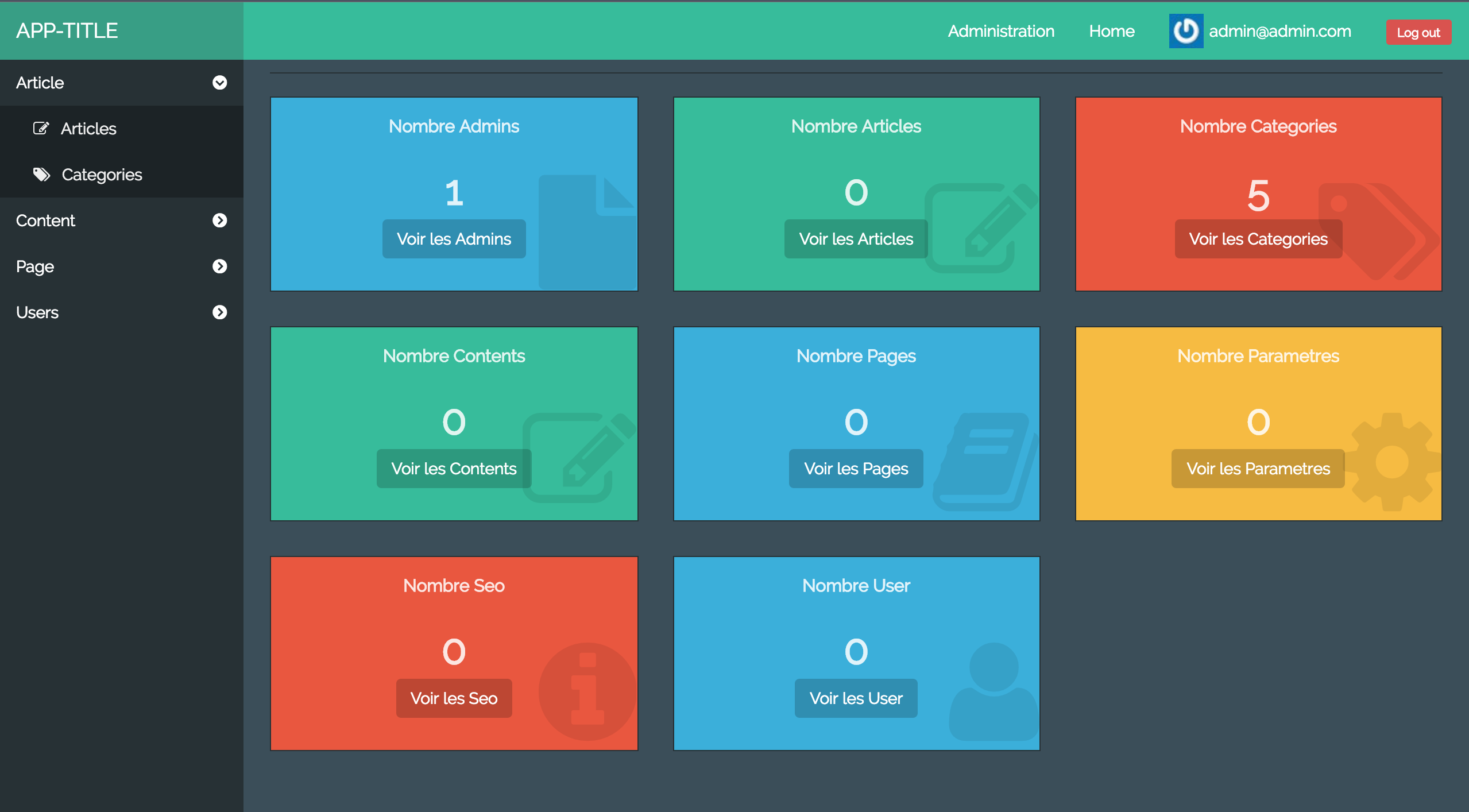Click Voir les Articles button
Screen dimensions: 1469x812
tap(855, 239)
